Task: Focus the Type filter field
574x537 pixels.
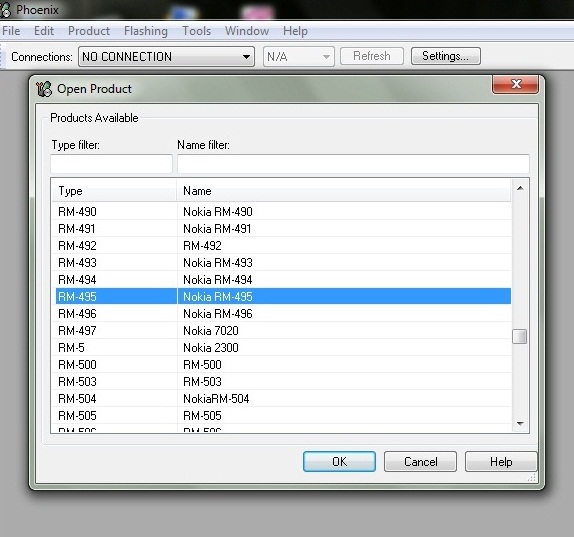Action: pyautogui.click(x=111, y=164)
